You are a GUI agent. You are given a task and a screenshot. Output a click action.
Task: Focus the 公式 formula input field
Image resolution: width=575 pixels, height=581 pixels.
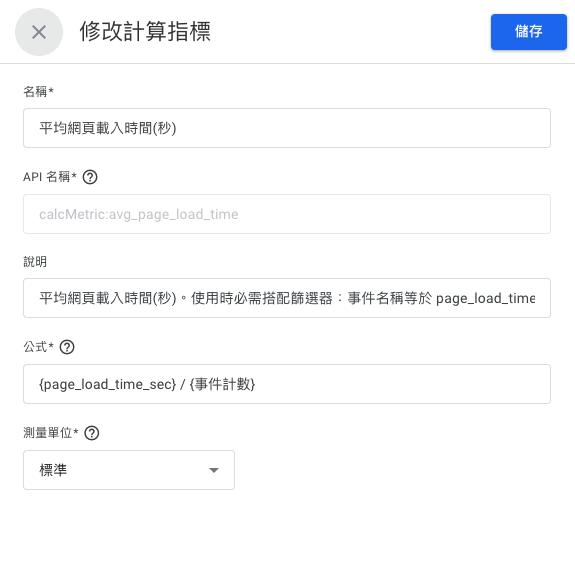point(287,384)
